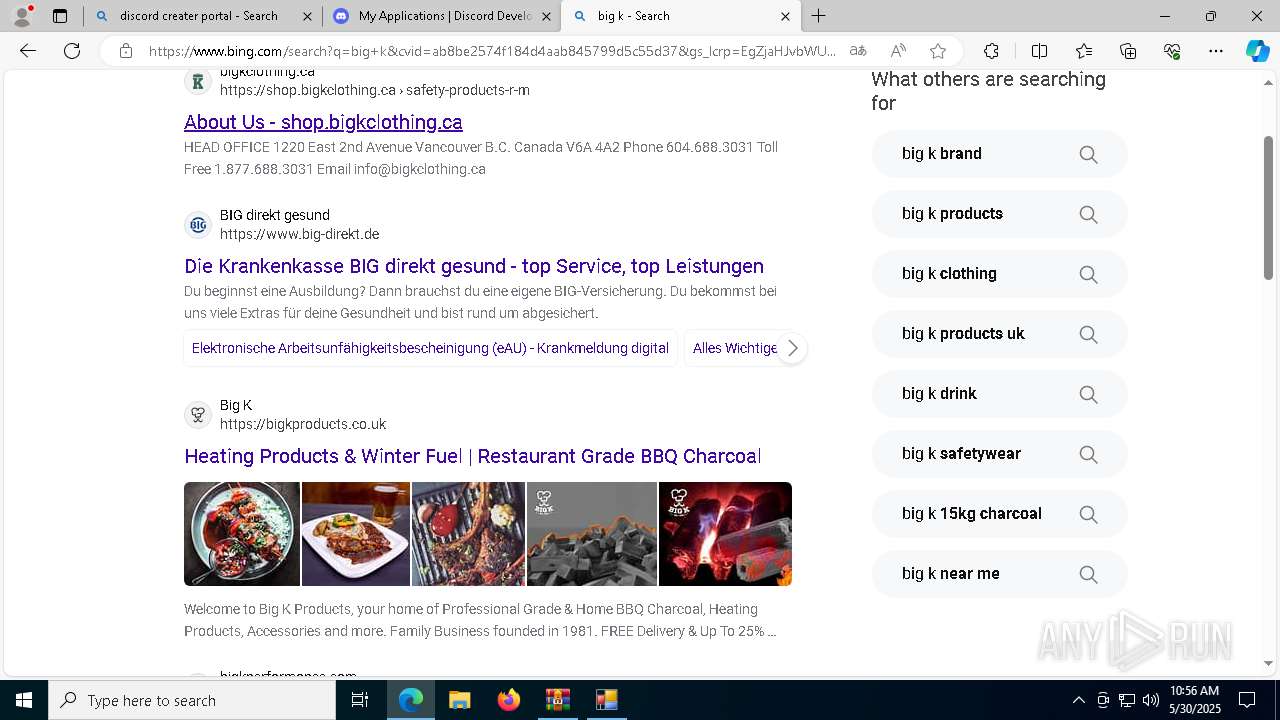The image size is (1280, 720).
Task: Open the Extensions puzzle icon
Action: pos(991,51)
